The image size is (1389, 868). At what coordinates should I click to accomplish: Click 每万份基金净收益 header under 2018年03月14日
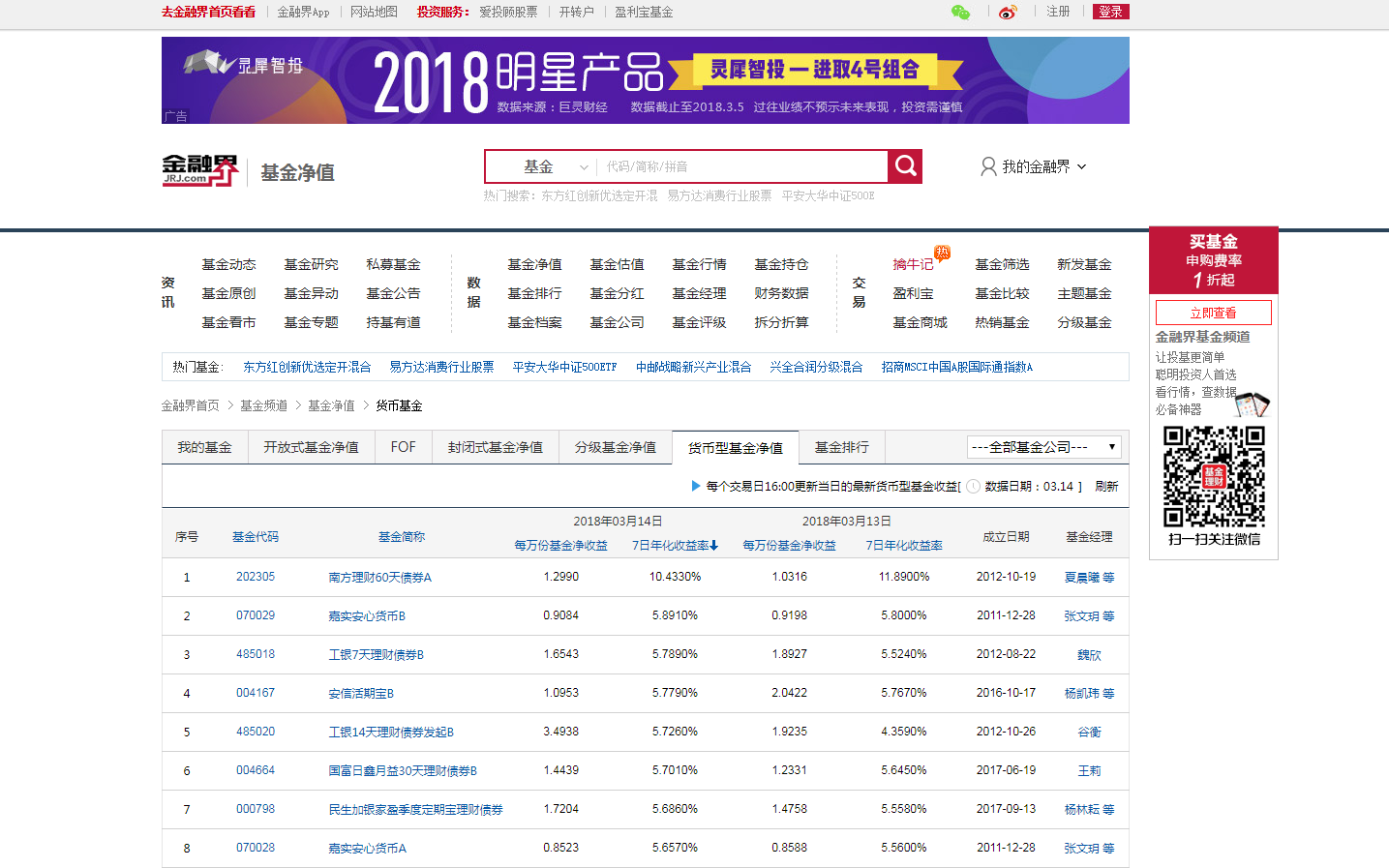click(560, 546)
